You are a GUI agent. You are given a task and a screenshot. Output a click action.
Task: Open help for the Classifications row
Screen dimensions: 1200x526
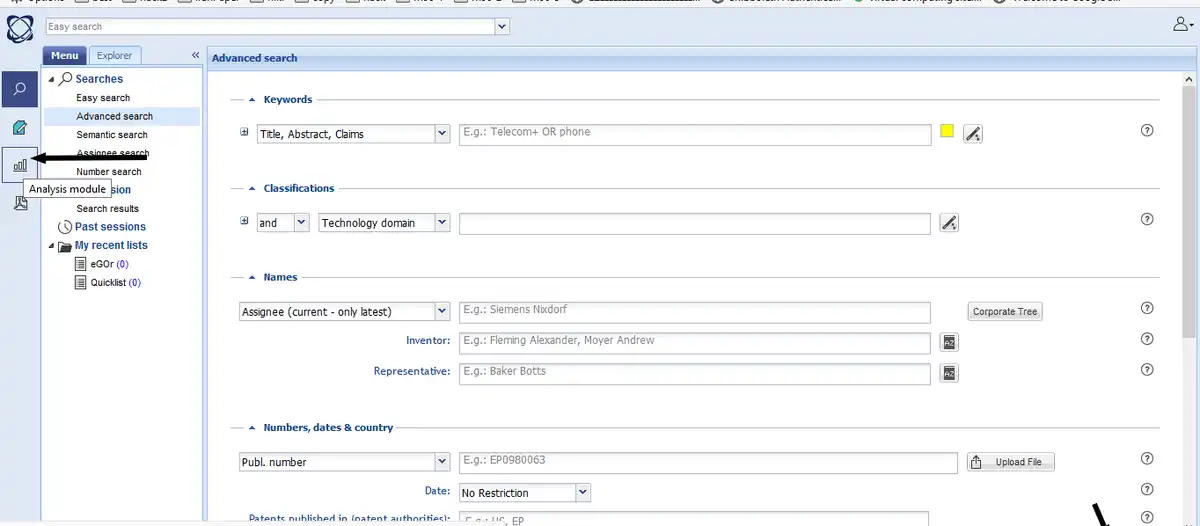tap(1147, 220)
